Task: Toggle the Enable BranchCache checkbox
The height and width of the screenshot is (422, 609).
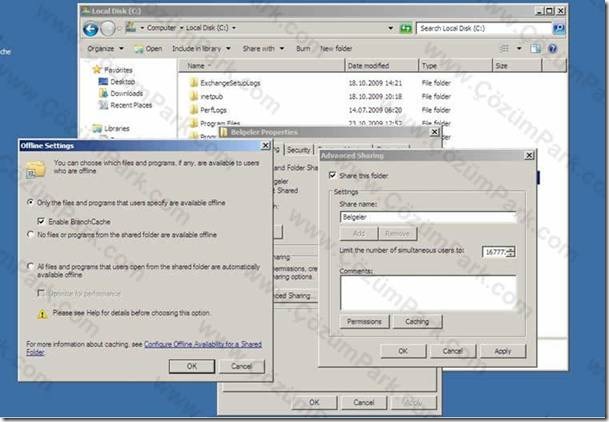Action: pos(41,221)
